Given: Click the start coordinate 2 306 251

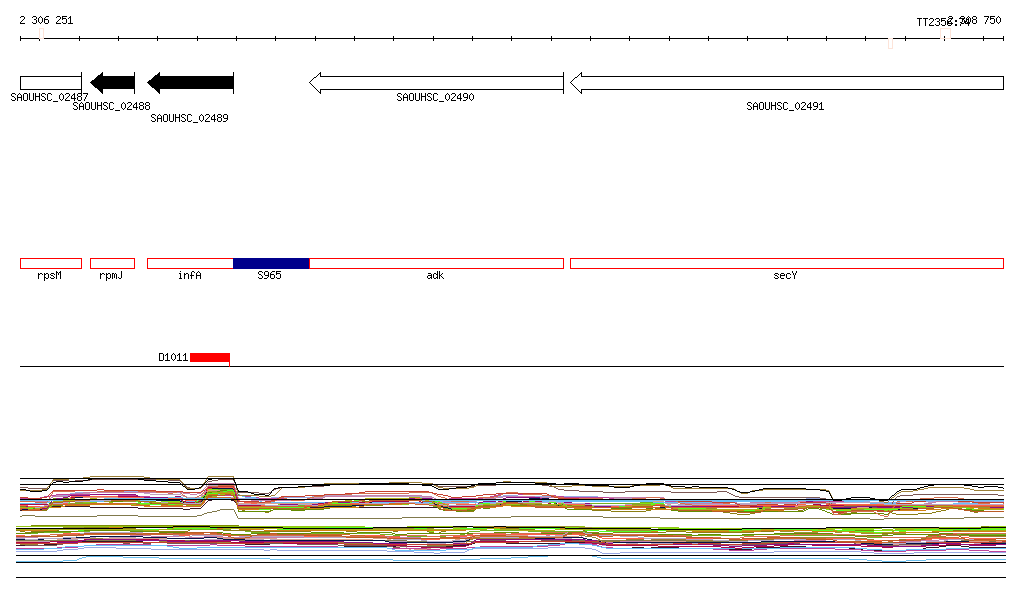Looking at the screenshot, I should coord(46,20).
